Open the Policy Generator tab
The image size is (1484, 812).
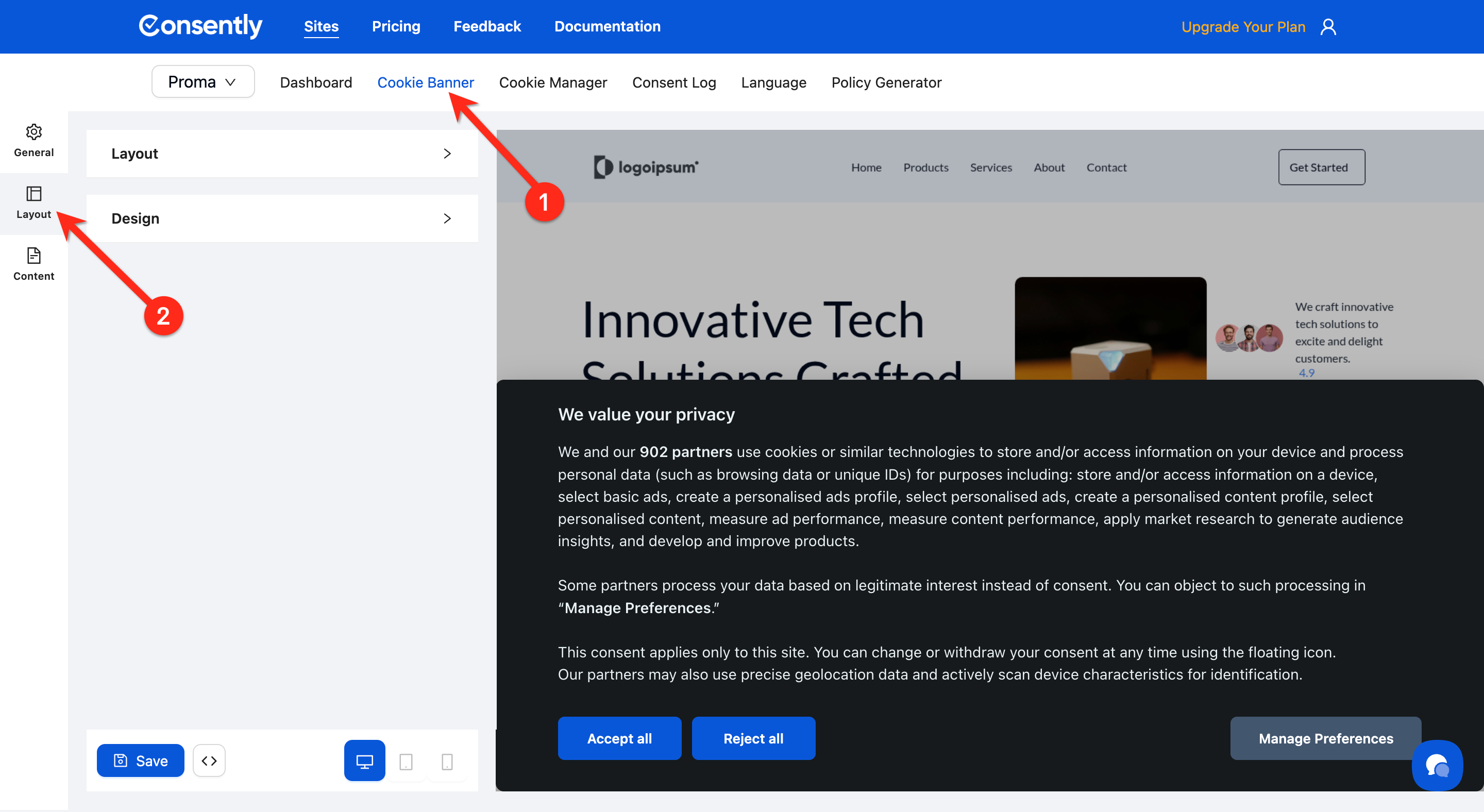pyautogui.click(x=886, y=82)
